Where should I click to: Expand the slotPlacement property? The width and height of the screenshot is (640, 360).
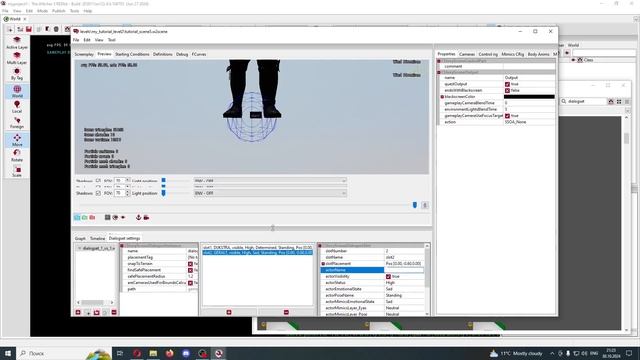323,264
